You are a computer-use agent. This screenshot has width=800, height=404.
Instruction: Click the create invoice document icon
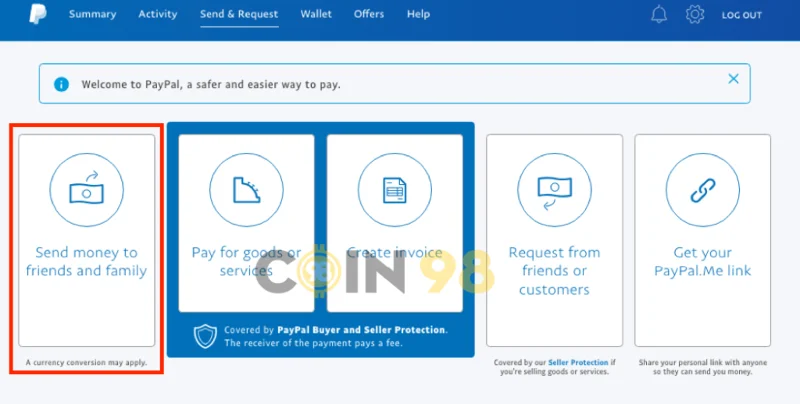coord(394,190)
